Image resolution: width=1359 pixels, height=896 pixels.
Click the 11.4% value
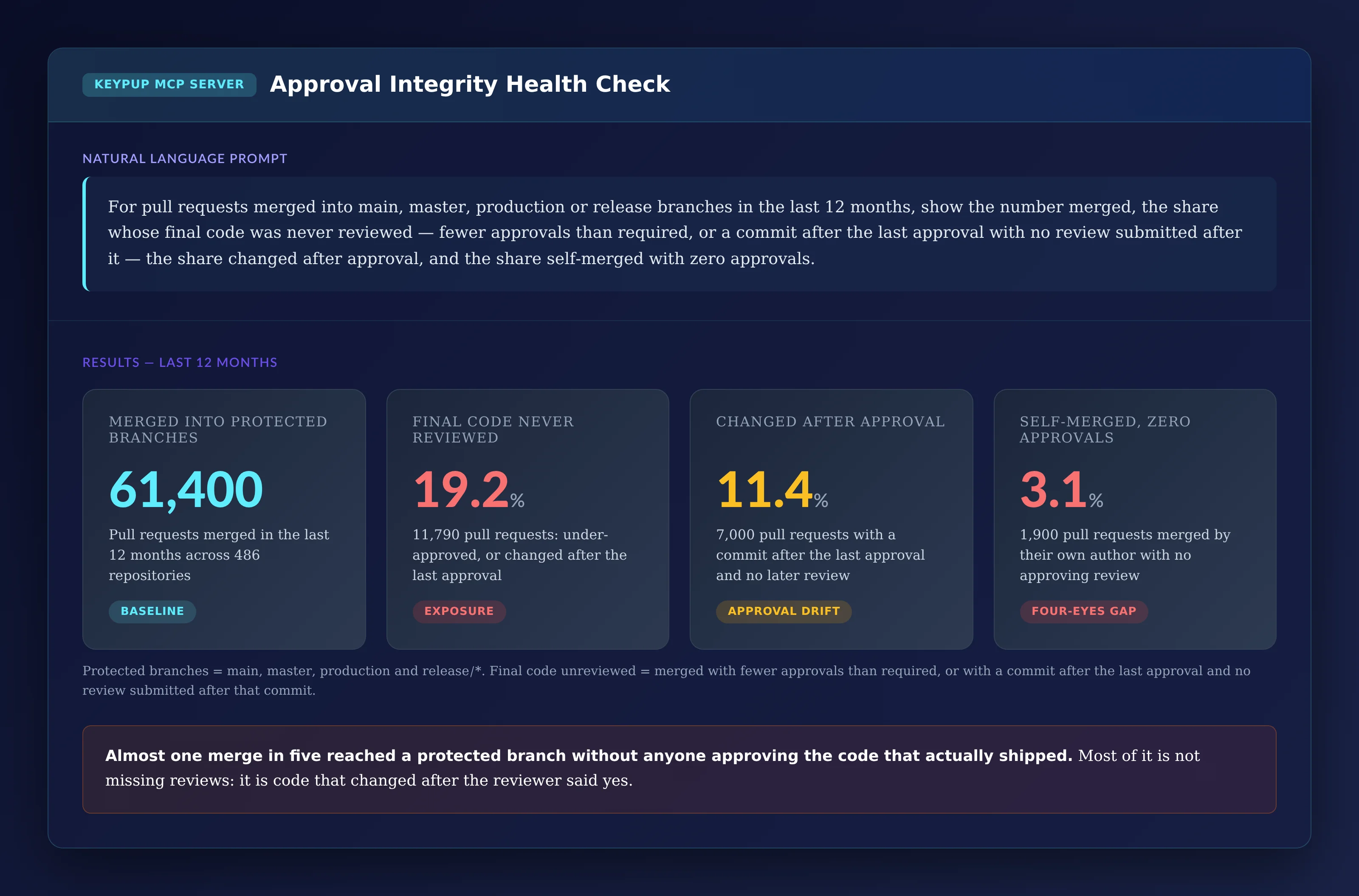click(x=772, y=490)
